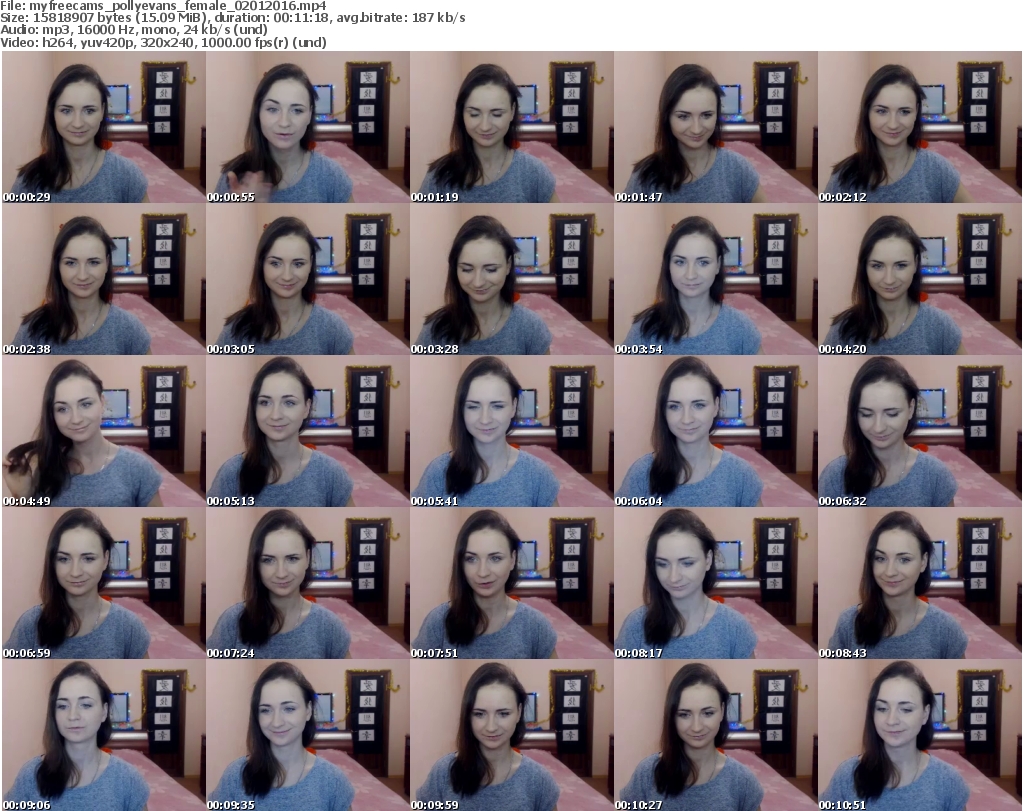
Task: Select the thumbnail stamped 00:00:29
Action: tap(104, 127)
